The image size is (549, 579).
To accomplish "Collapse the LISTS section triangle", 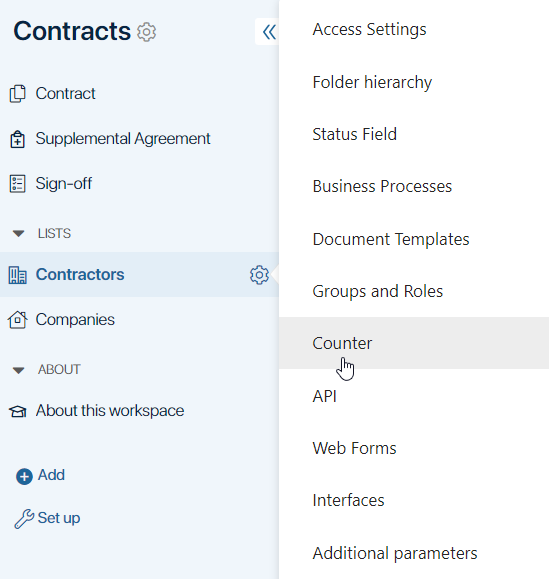I will [x=18, y=233].
